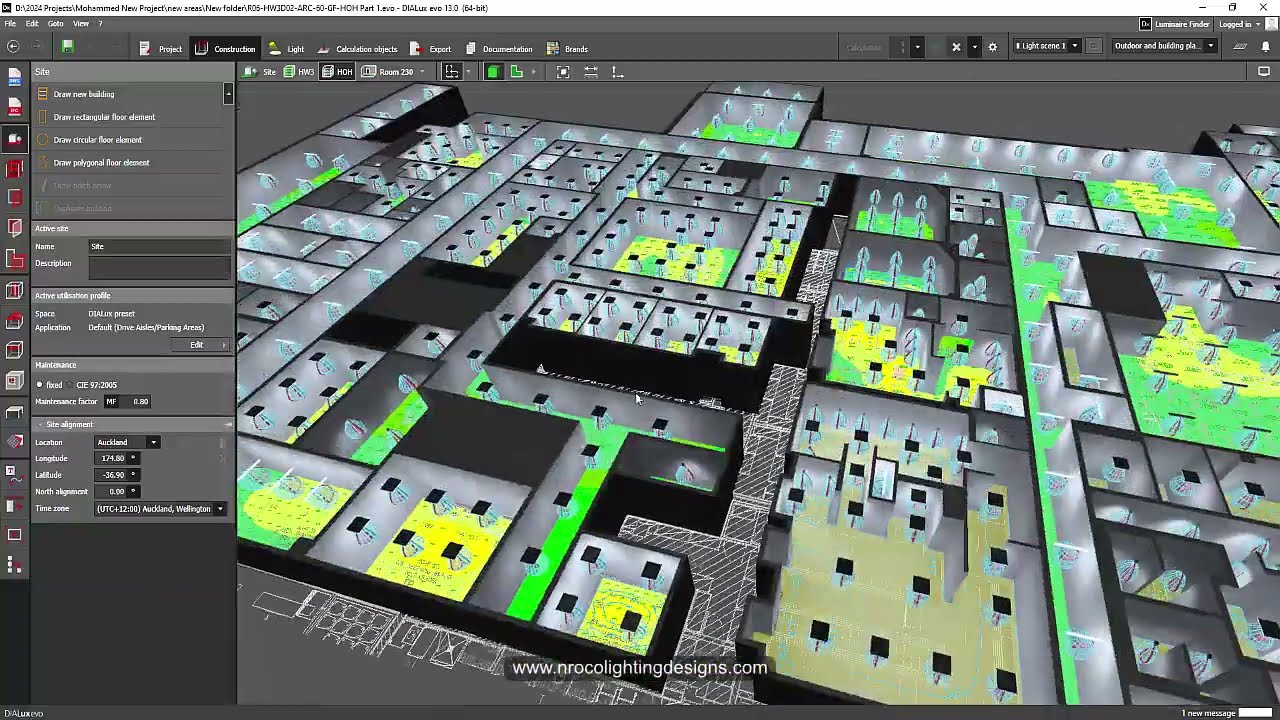
Task: Click the bottom vertical dots sidebar icon
Action: (x=14, y=565)
